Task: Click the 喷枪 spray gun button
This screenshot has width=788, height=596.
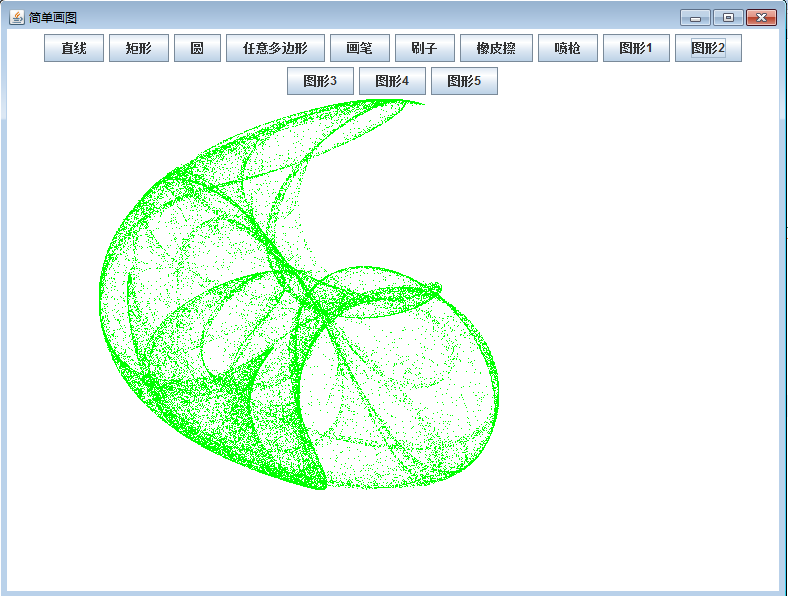Action: pyautogui.click(x=568, y=48)
